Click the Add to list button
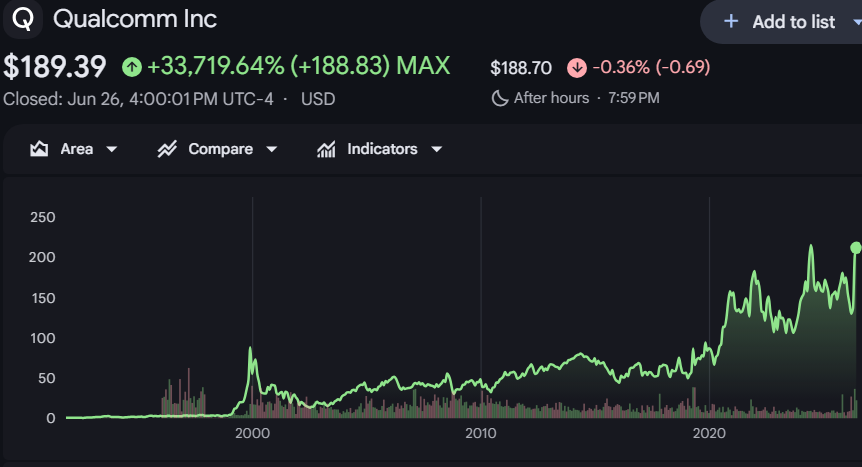862x467 pixels. tap(781, 22)
